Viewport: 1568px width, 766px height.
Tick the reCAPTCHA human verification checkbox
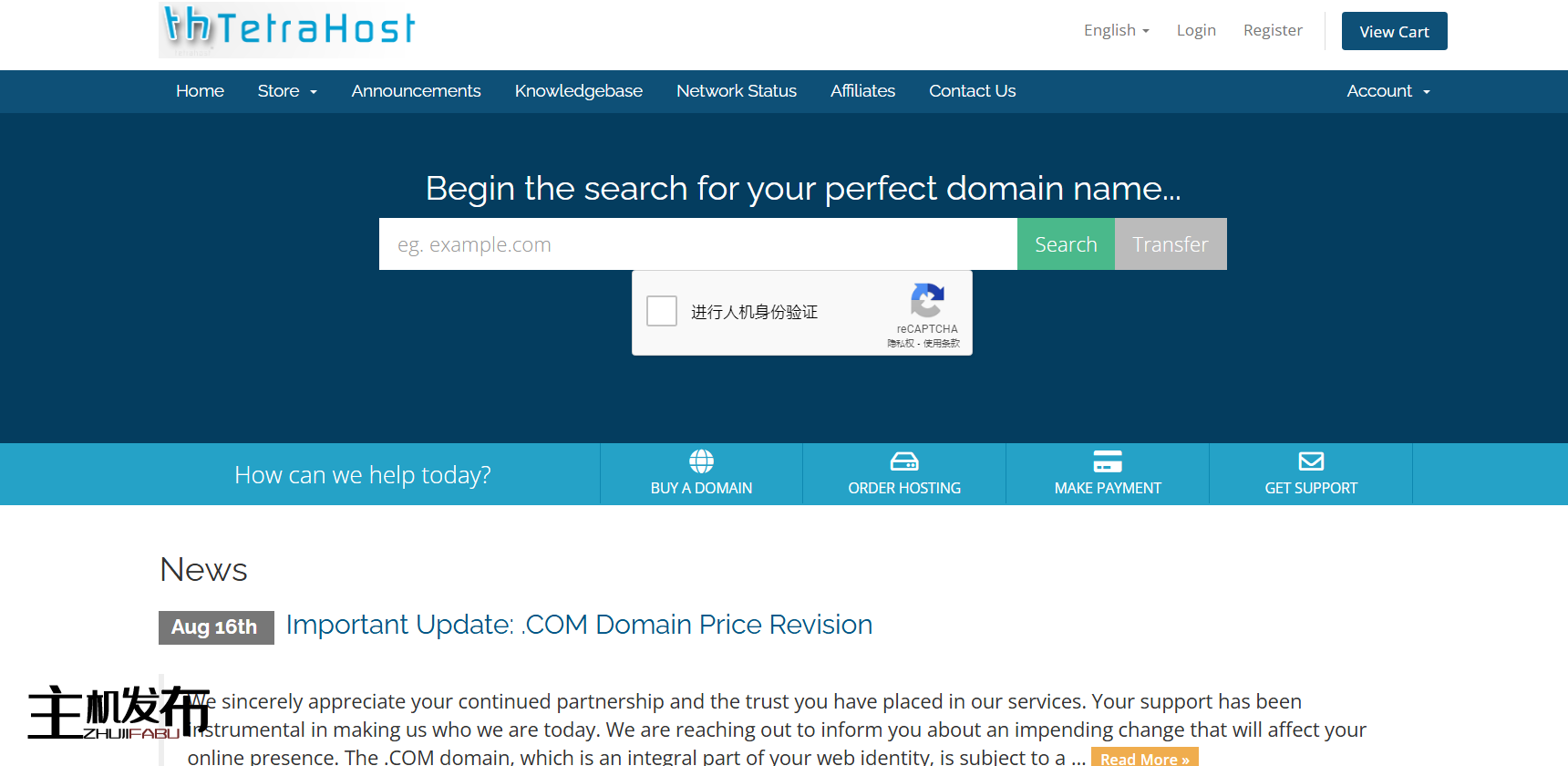click(x=662, y=311)
